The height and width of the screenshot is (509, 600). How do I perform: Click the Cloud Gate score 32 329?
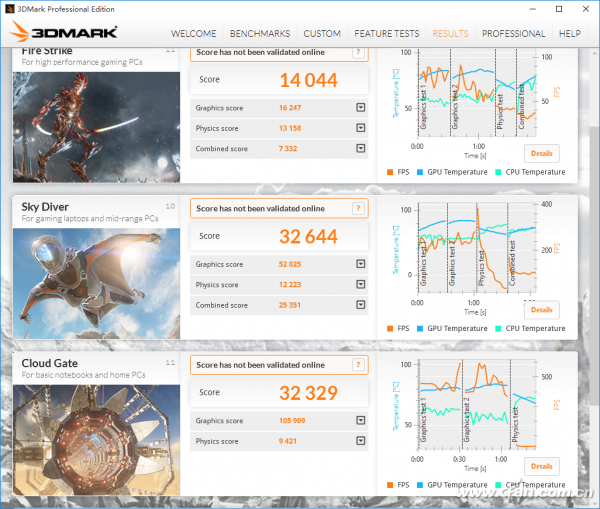click(308, 393)
